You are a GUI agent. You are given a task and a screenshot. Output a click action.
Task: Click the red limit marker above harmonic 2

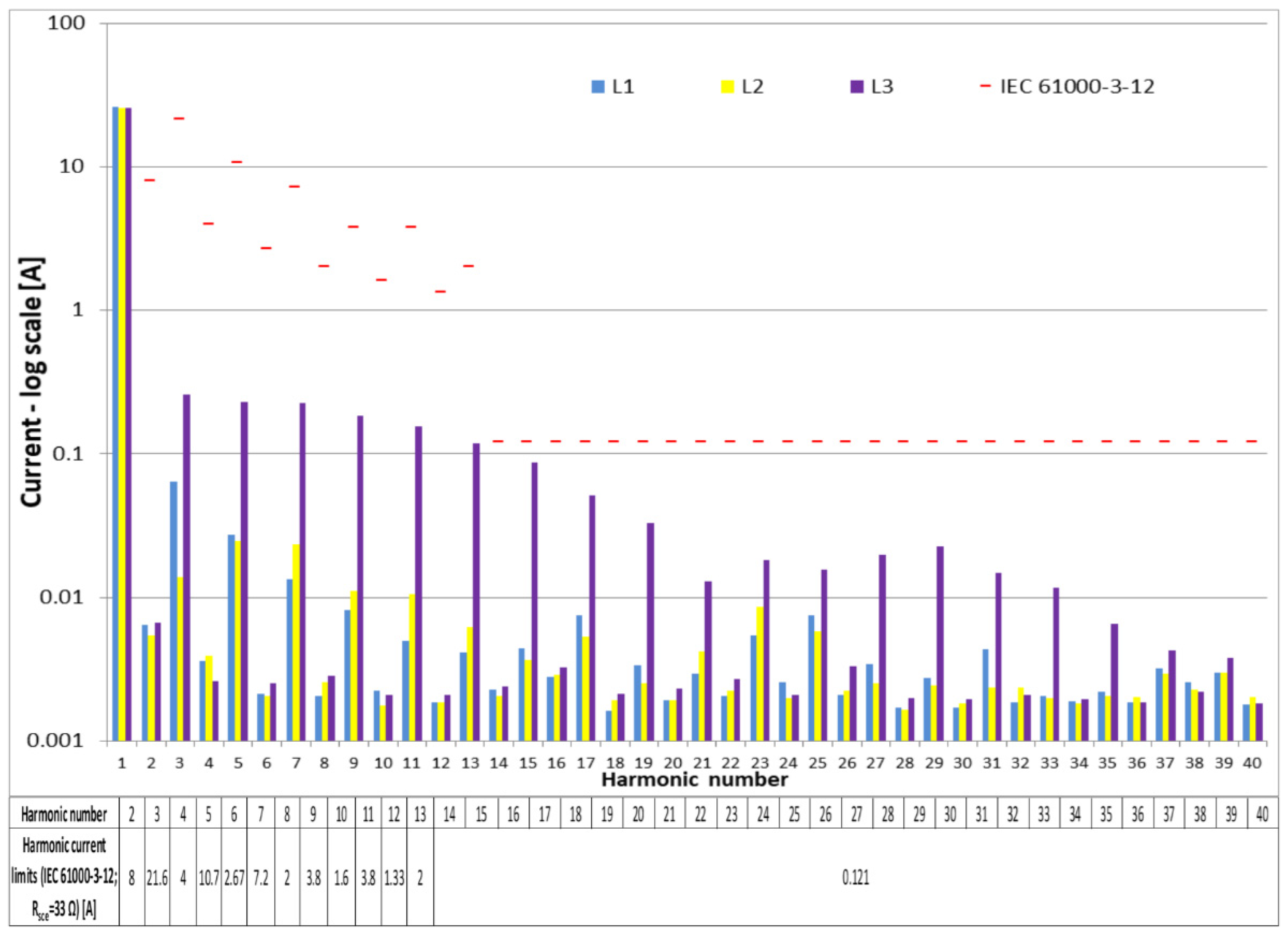(x=150, y=180)
